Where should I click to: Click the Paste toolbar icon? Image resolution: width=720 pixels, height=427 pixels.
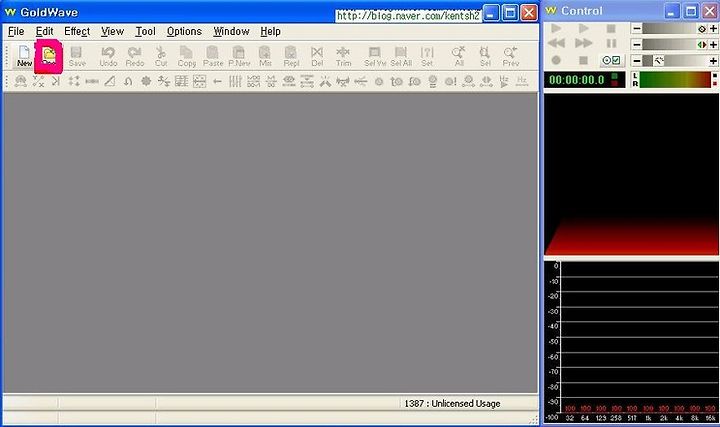tap(213, 56)
